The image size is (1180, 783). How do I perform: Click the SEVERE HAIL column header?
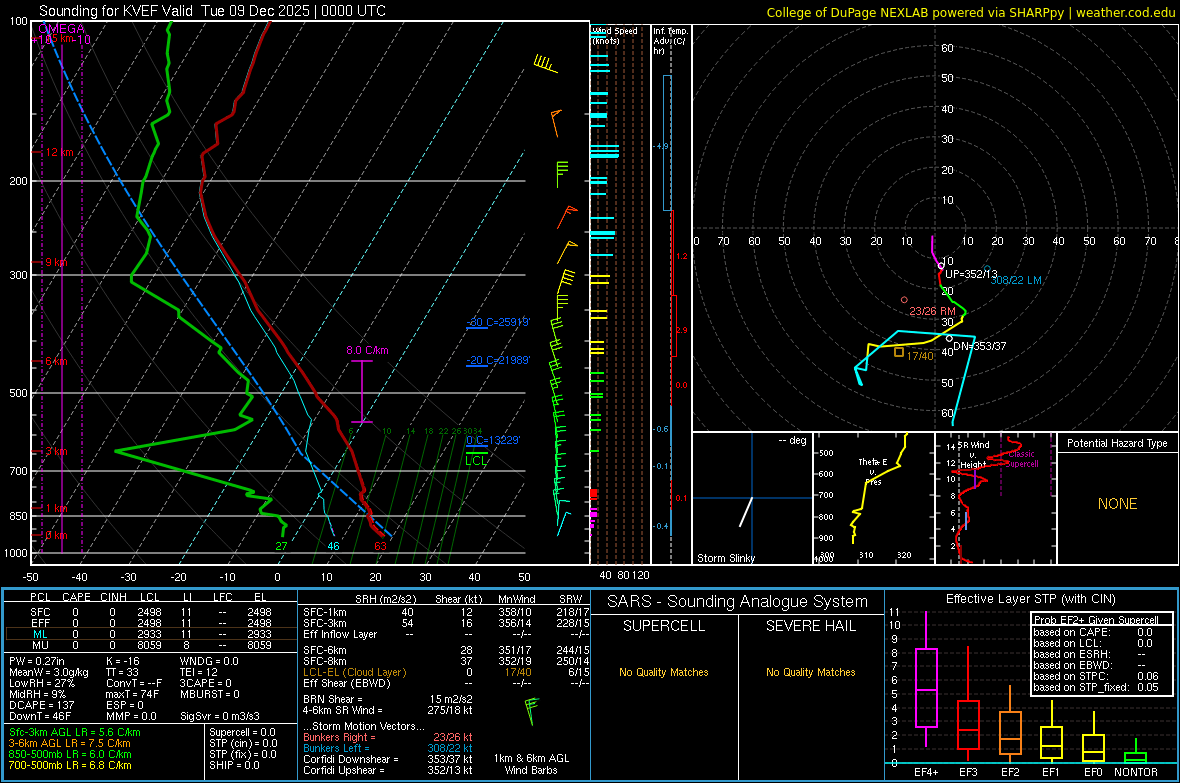coord(810,626)
